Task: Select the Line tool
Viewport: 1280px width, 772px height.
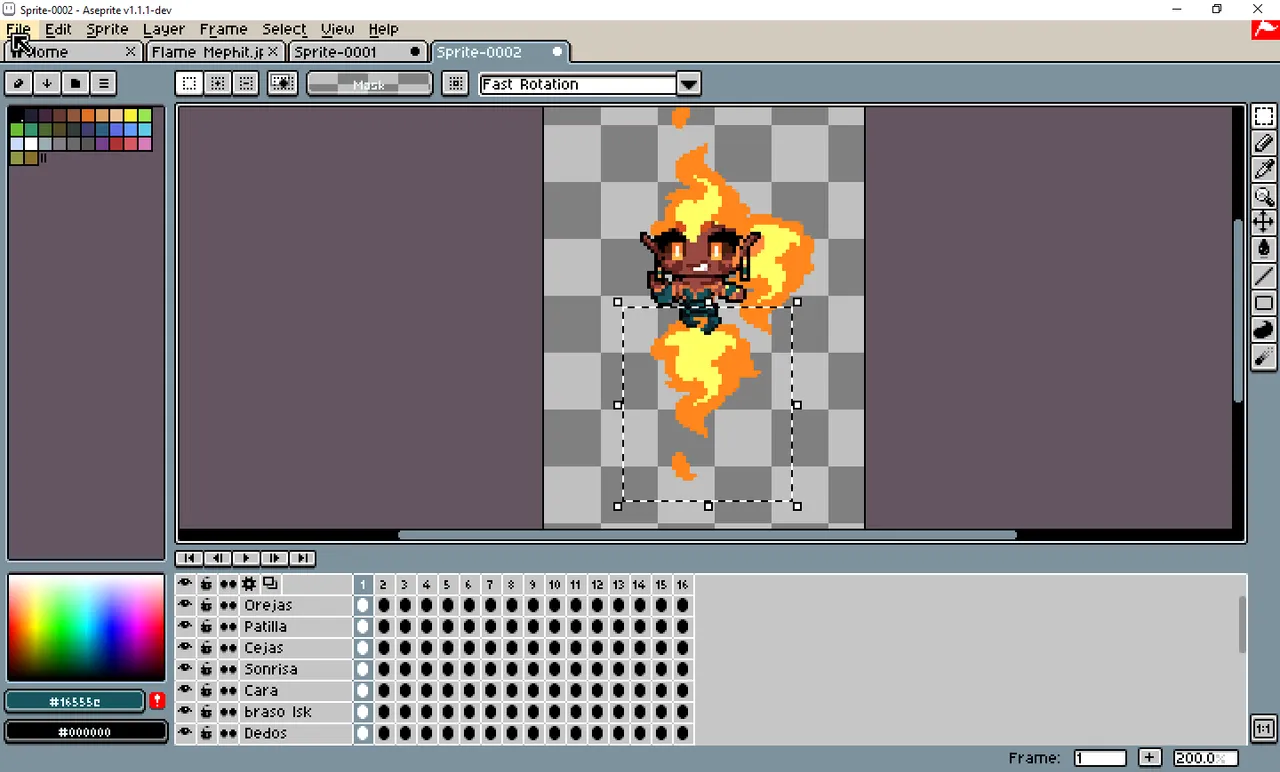Action: point(1263,276)
